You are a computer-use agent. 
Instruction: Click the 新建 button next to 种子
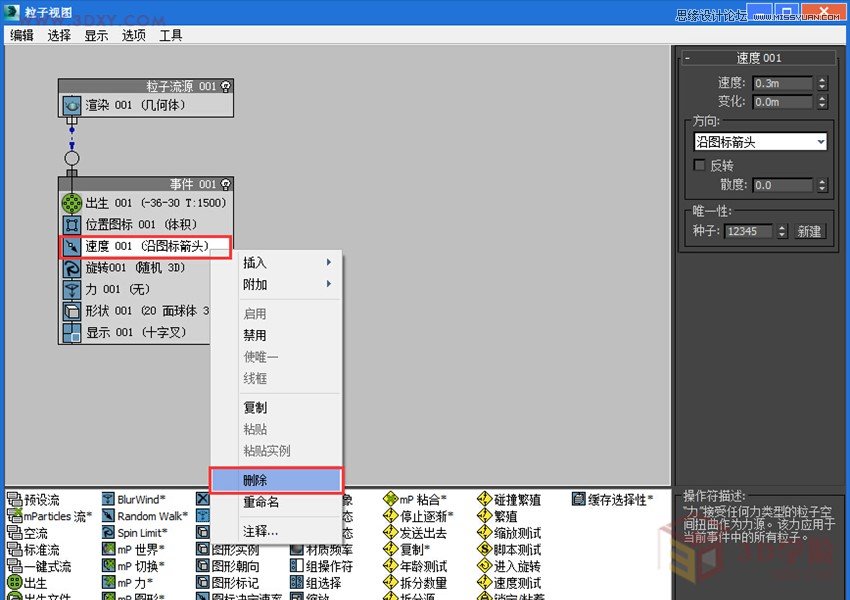coord(810,230)
